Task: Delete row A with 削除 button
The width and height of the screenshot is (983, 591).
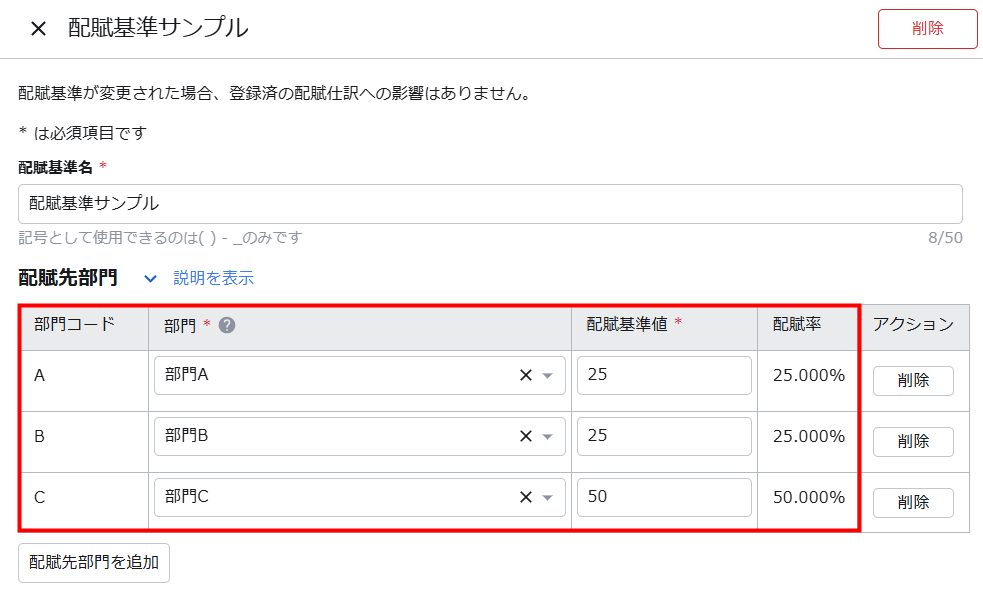Action: click(912, 381)
